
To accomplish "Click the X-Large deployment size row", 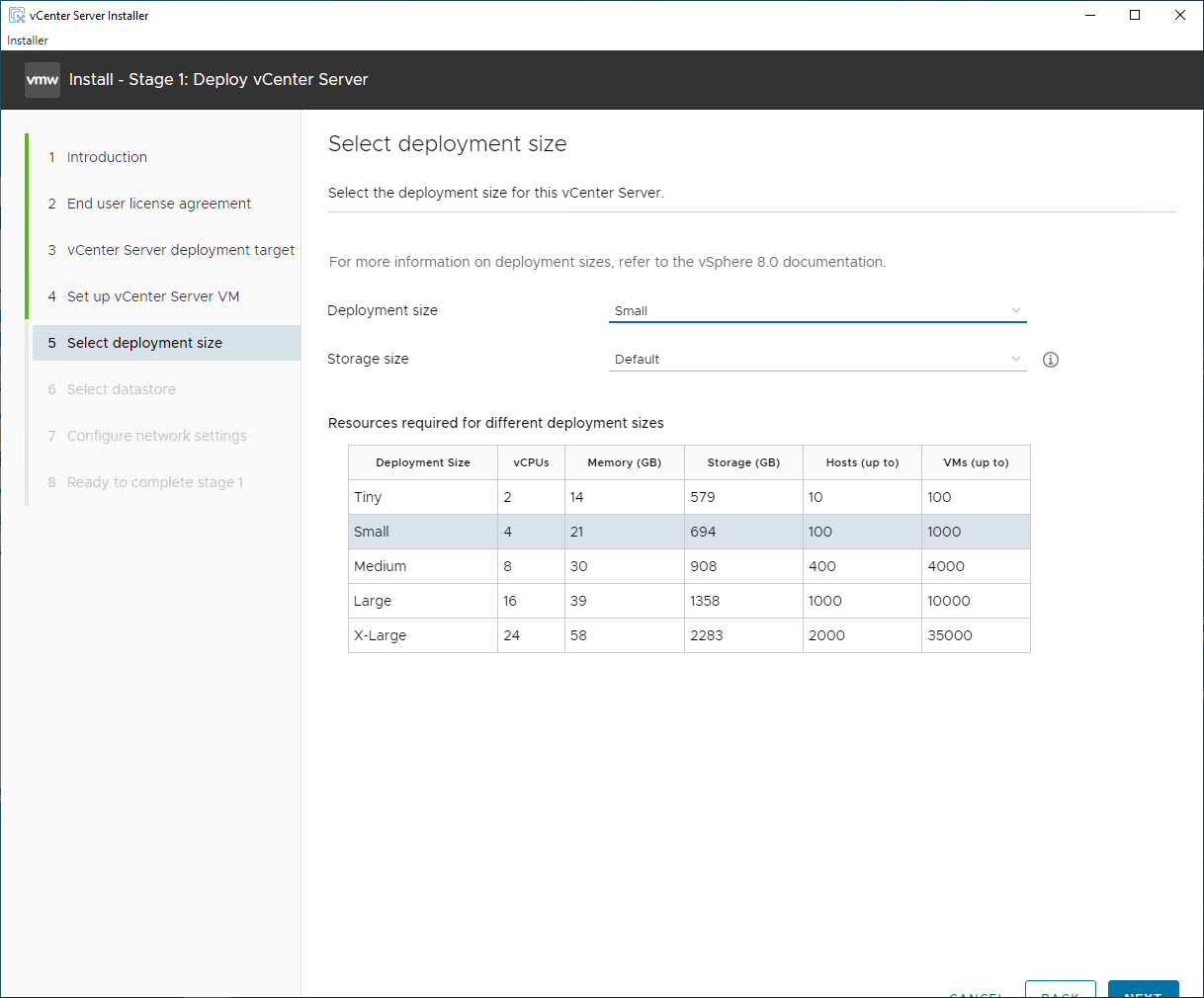I will [x=688, y=635].
